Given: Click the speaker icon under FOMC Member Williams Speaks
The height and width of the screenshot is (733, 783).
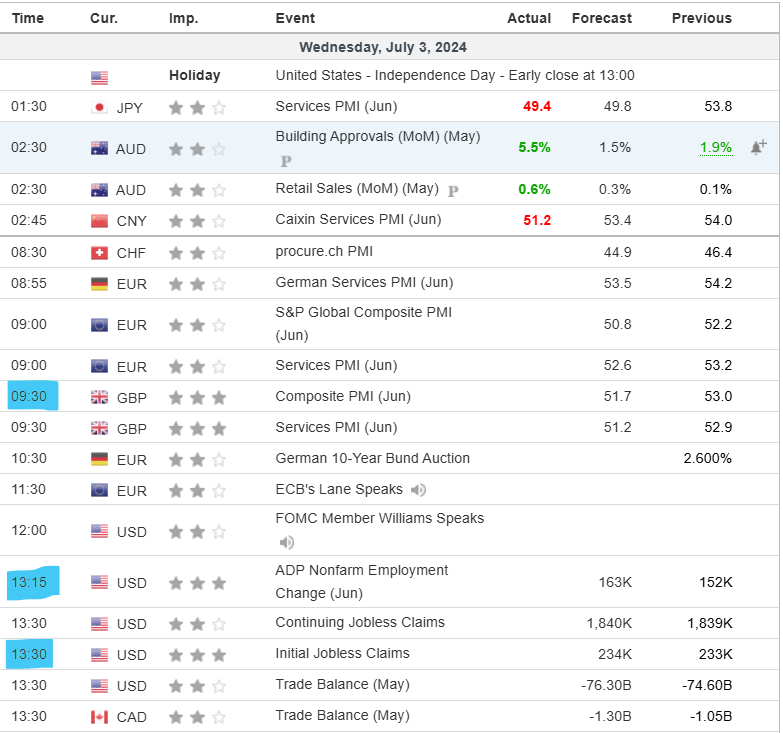Looking at the screenshot, I should click(x=287, y=542).
